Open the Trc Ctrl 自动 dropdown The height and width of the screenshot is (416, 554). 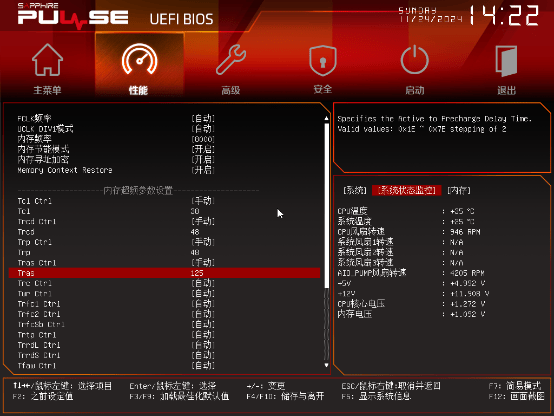pyautogui.click(x=203, y=283)
